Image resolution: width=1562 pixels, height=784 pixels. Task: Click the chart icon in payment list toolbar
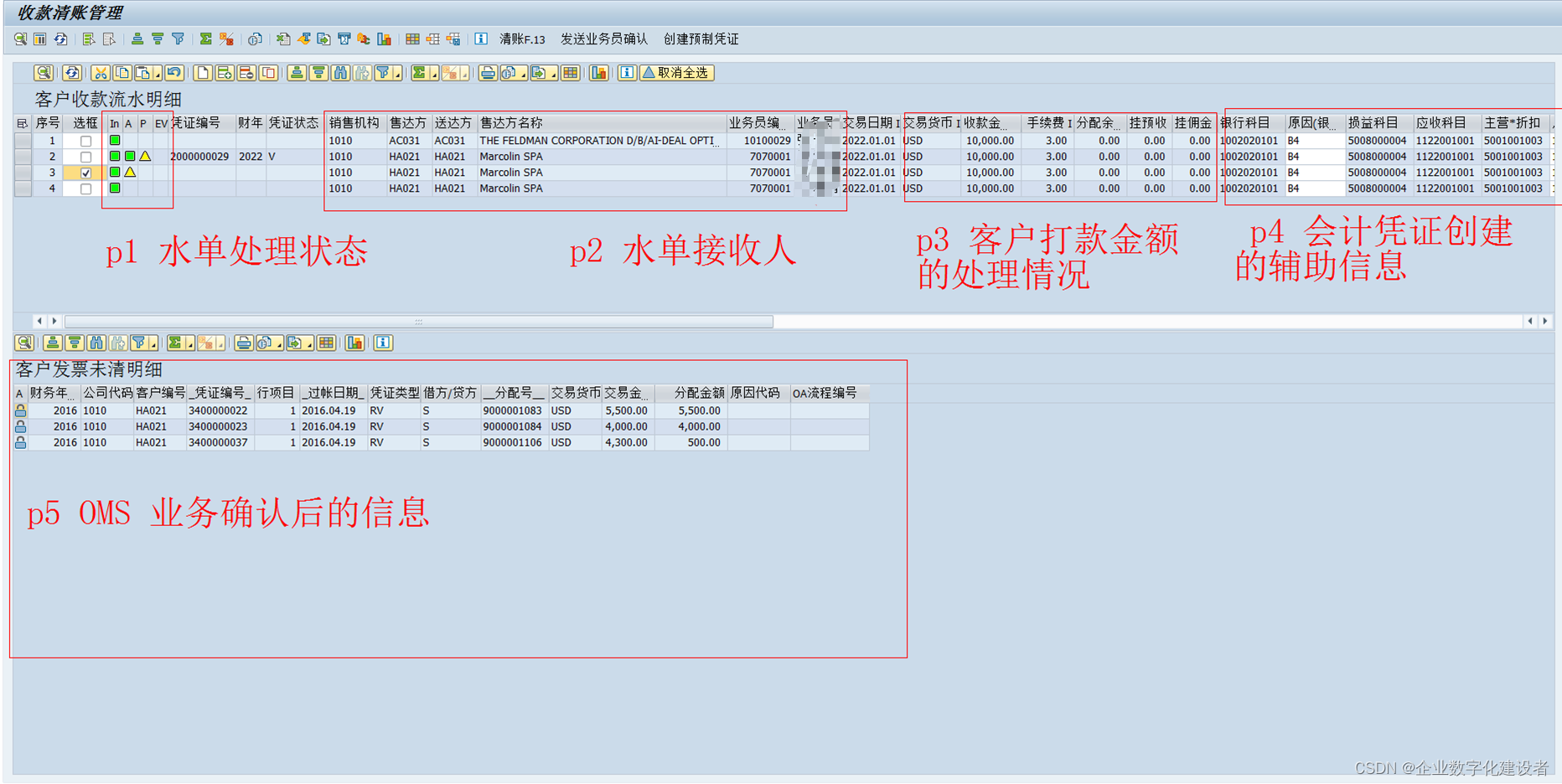[598, 73]
